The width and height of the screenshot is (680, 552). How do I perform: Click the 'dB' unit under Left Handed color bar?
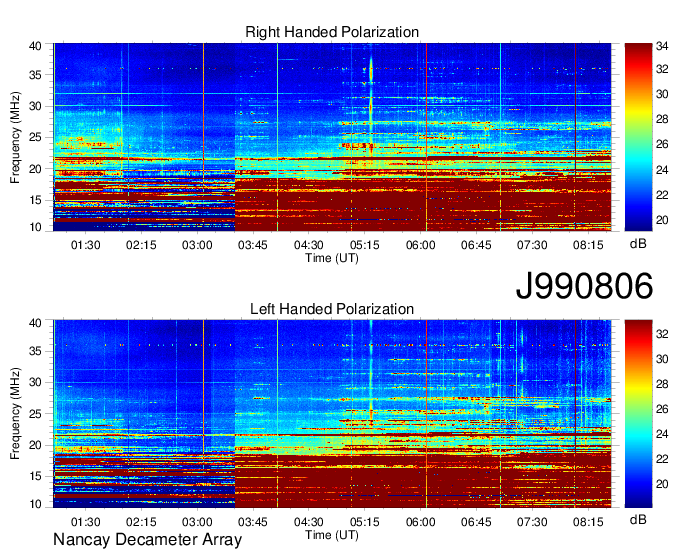(638, 519)
